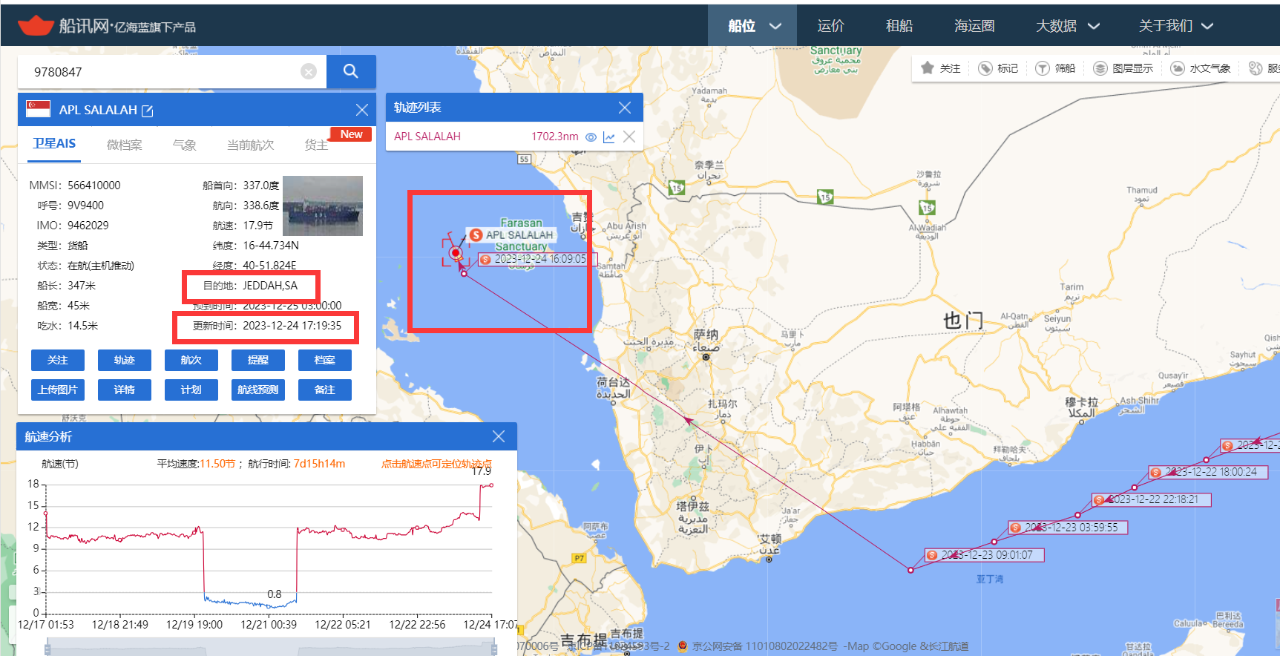Show speed chart icon in track list
This screenshot has width=1280, height=656.
click(609, 136)
